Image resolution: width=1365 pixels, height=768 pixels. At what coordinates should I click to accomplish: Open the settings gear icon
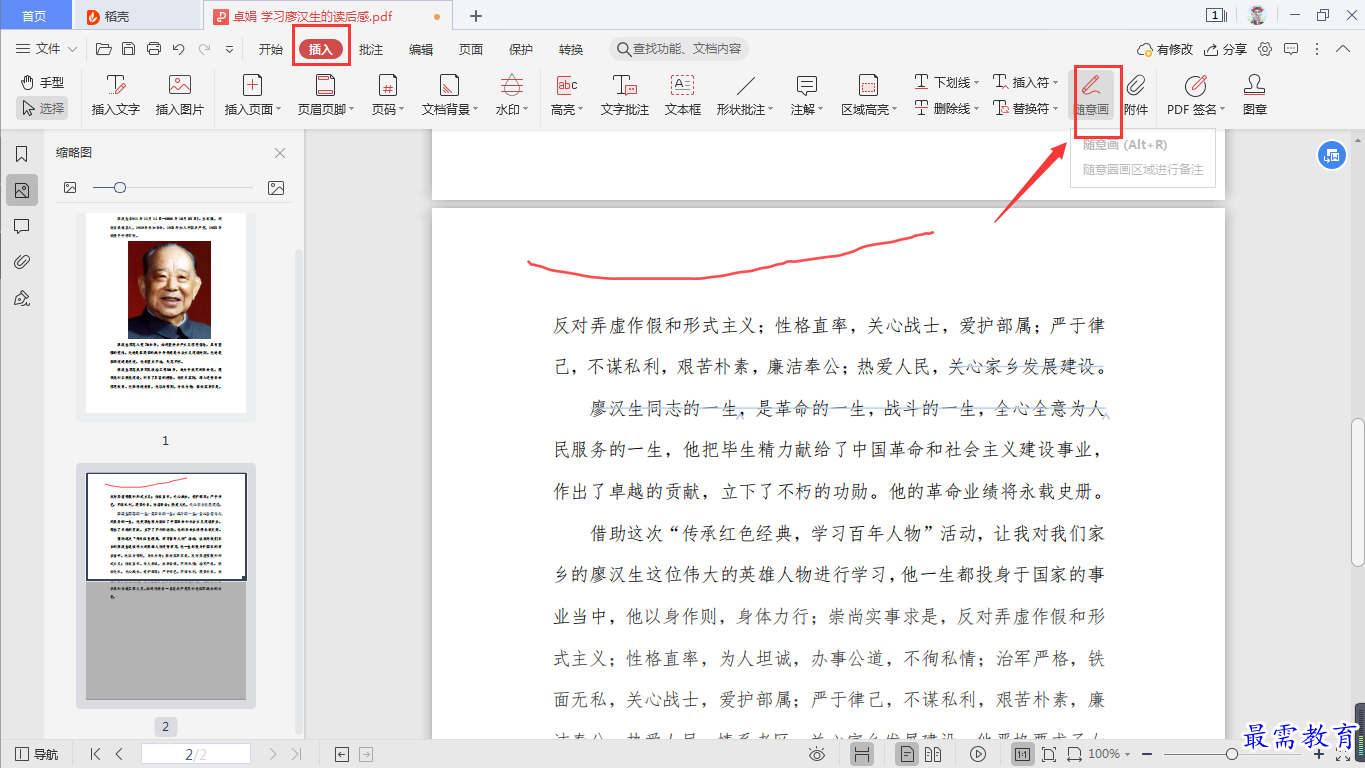point(1265,49)
